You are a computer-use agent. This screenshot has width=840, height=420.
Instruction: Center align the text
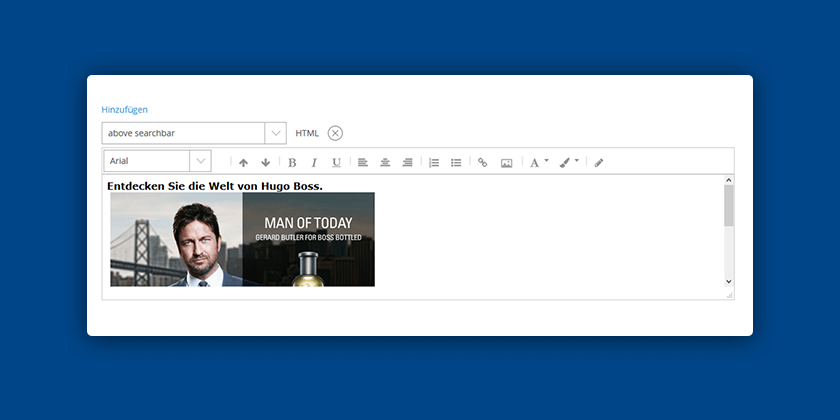[385, 162]
